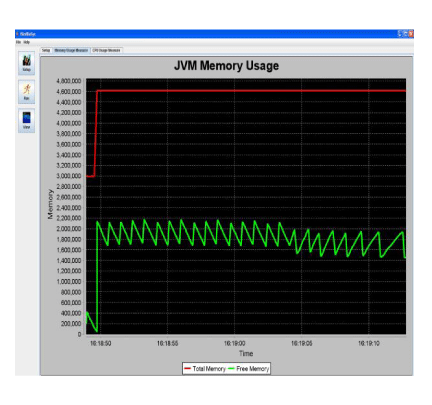Click the 4,600,000 tick label
This screenshot has width=432, height=405.
click(69, 91)
